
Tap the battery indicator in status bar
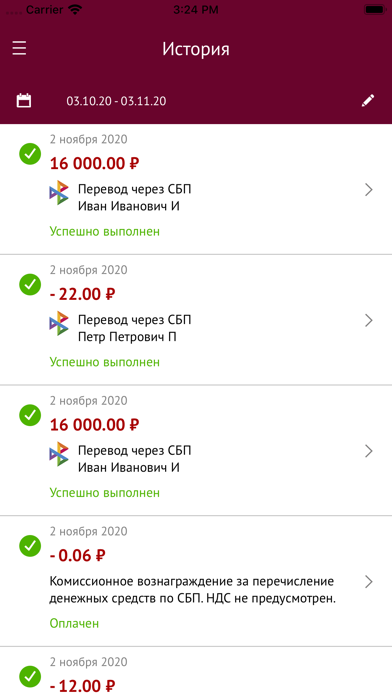click(374, 9)
